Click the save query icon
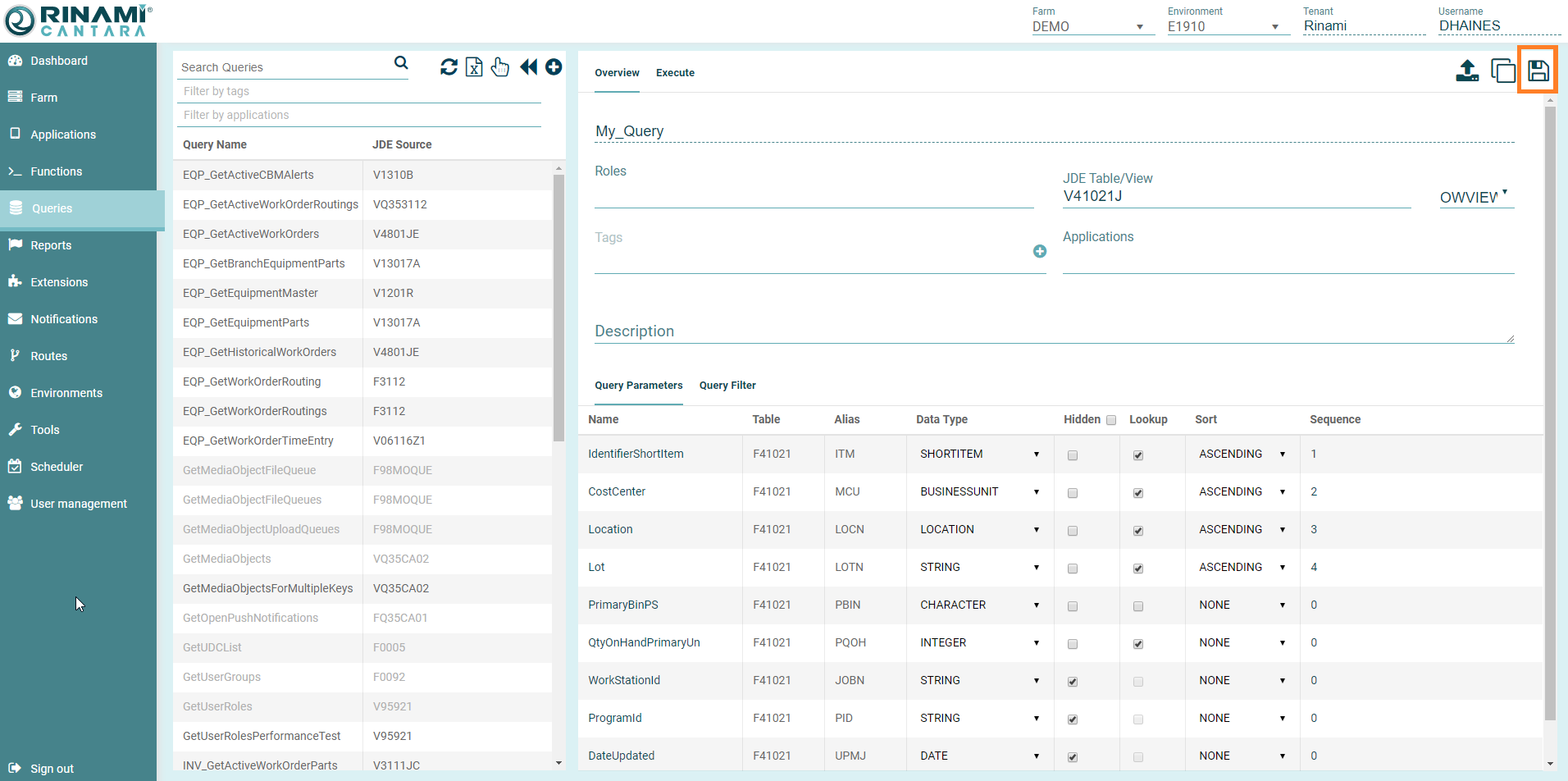 click(x=1538, y=71)
